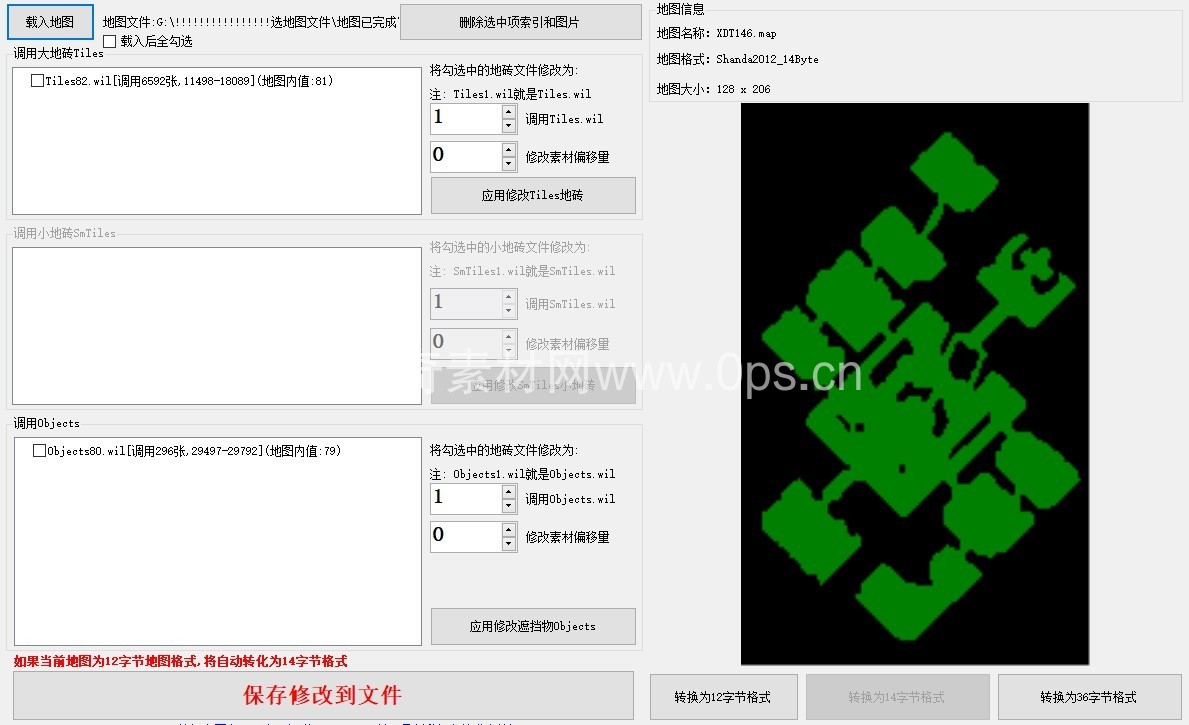
Task: Click the green map preview image
Action: [914, 383]
